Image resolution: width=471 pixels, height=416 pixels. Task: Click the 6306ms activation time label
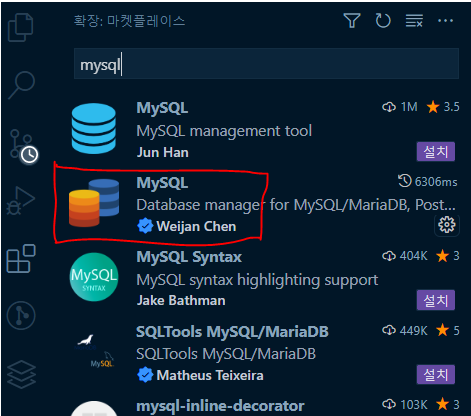(428, 182)
